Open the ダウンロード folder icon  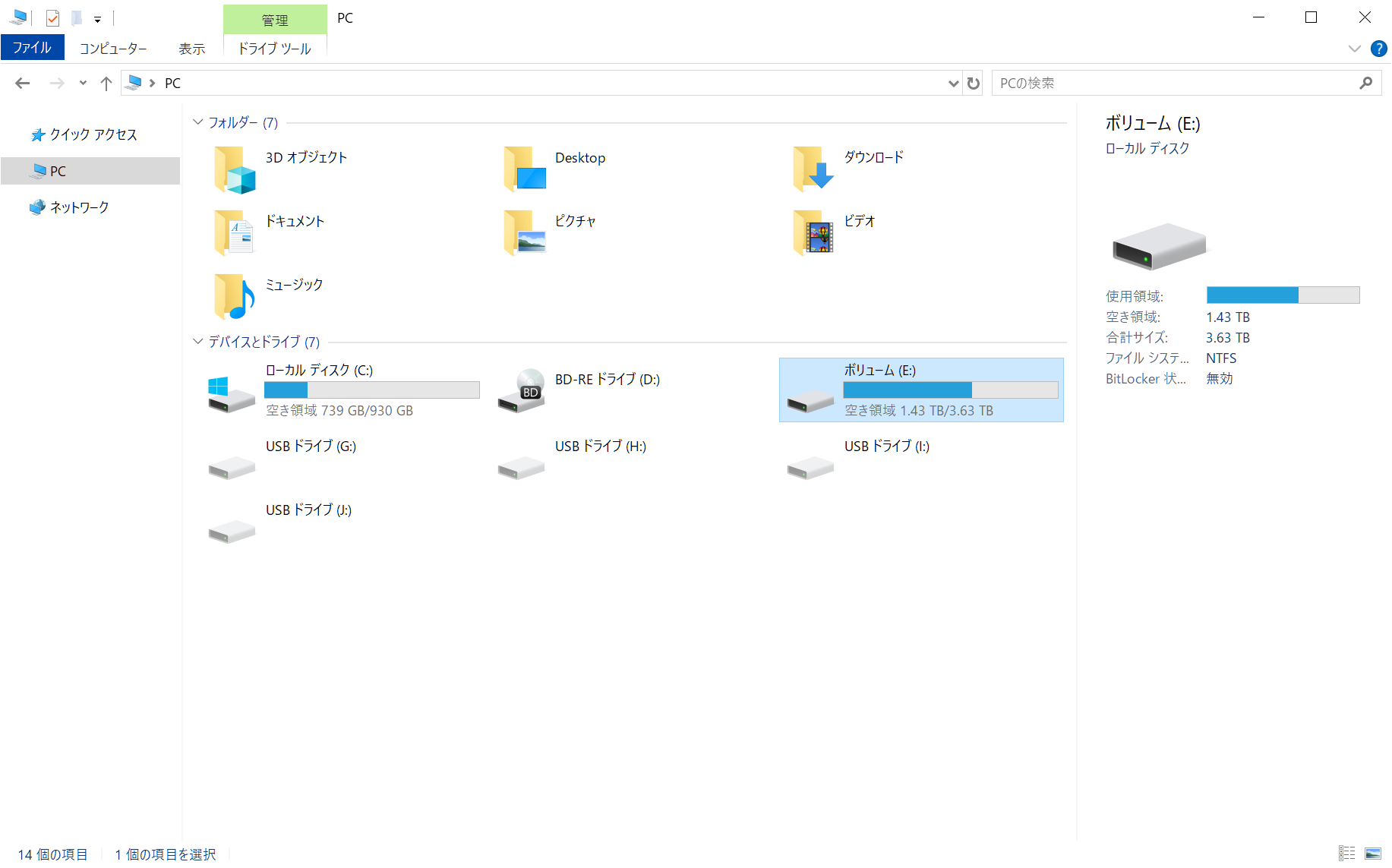[x=814, y=169]
